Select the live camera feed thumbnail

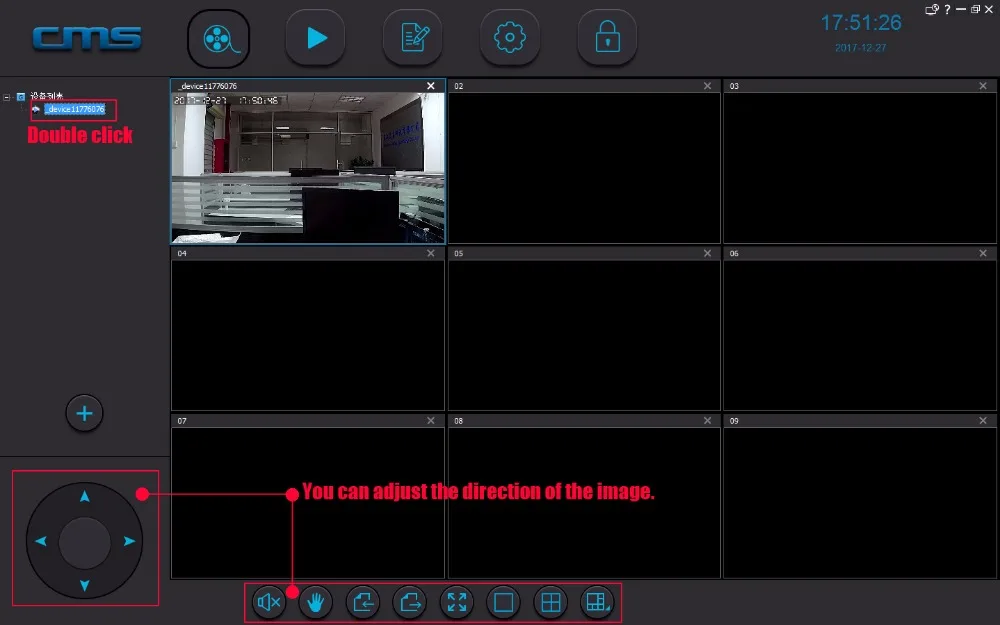click(x=308, y=168)
